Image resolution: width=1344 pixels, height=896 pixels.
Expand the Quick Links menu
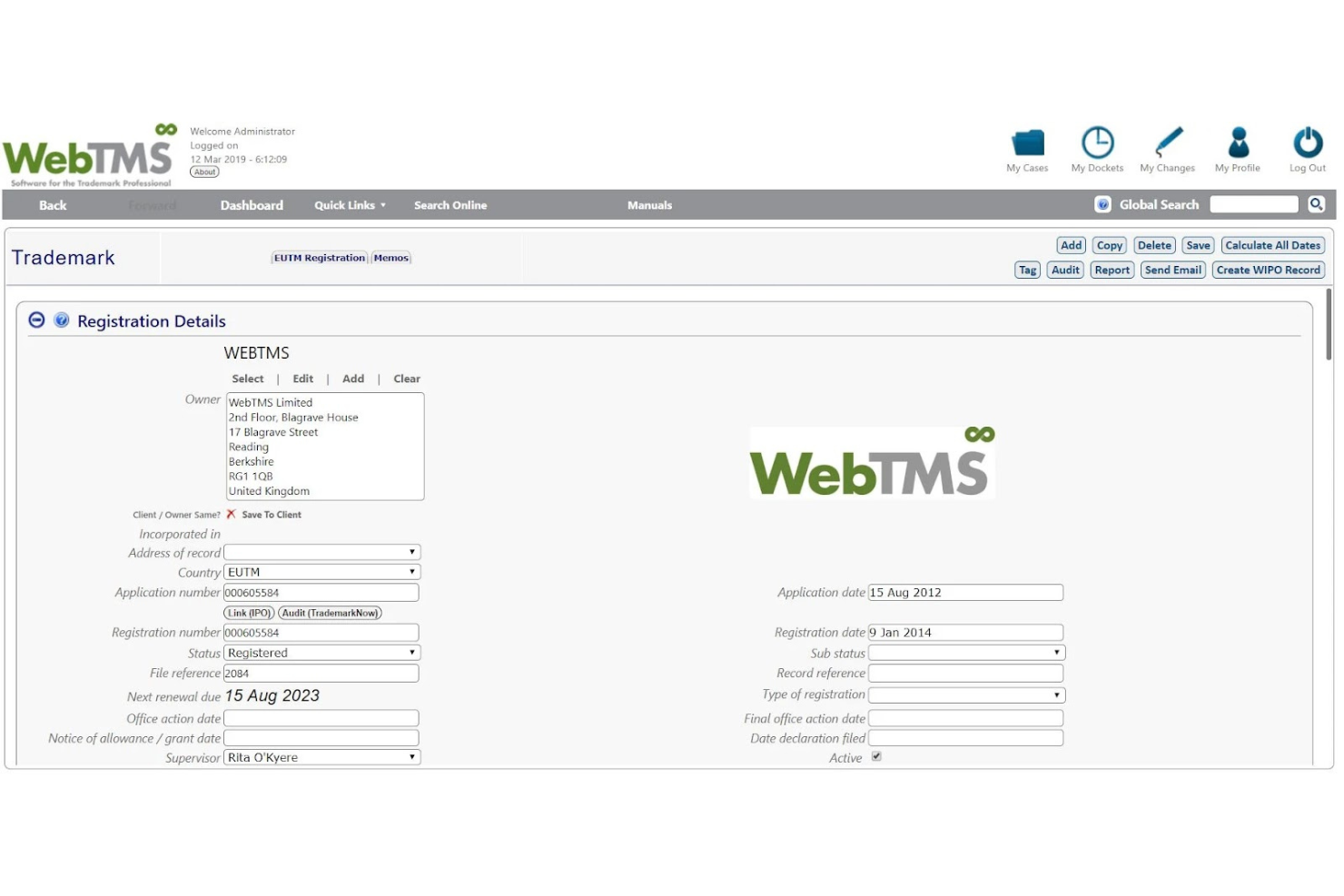(350, 205)
